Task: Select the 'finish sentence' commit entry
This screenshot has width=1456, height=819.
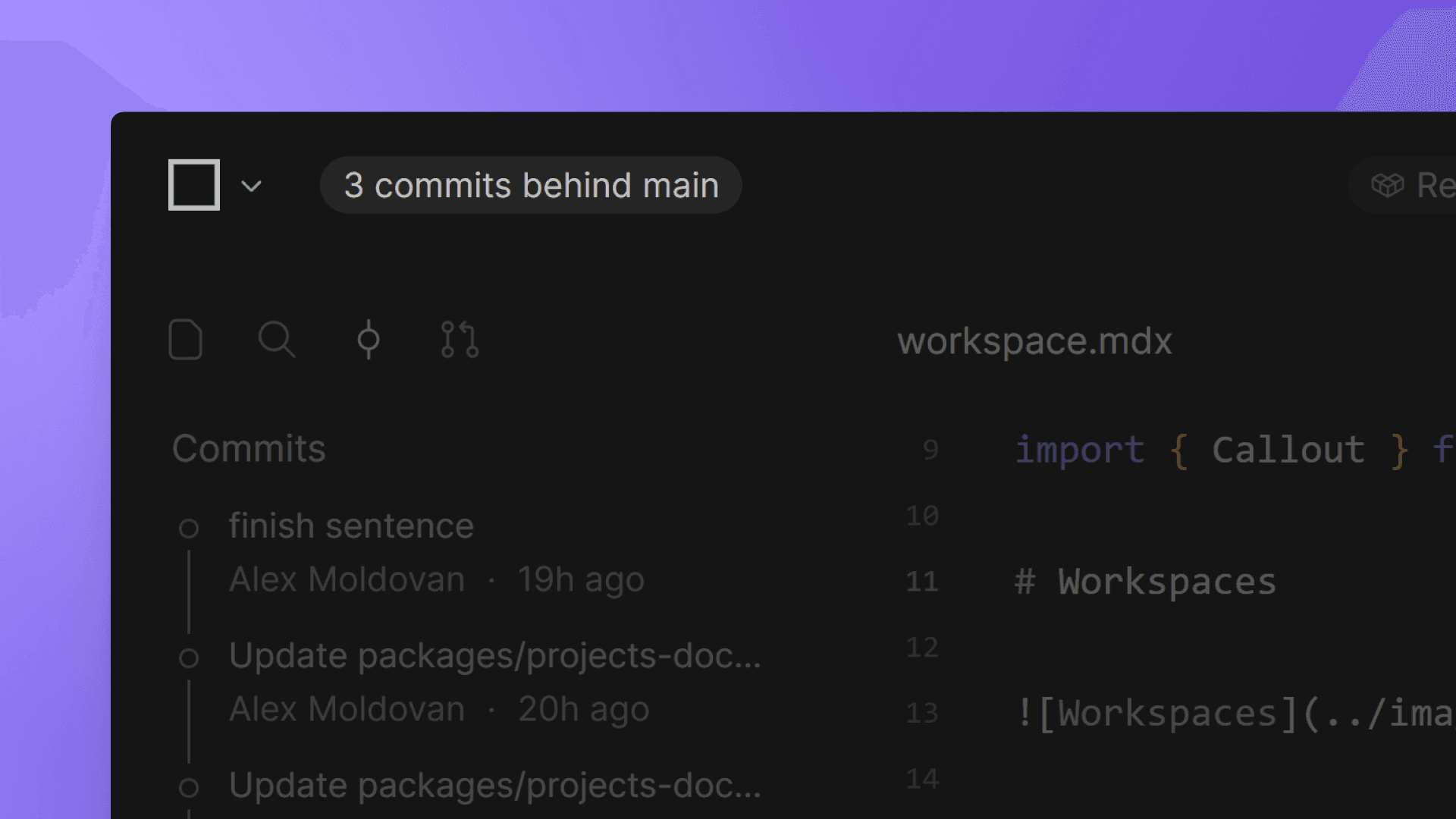Action: [x=350, y=525]
